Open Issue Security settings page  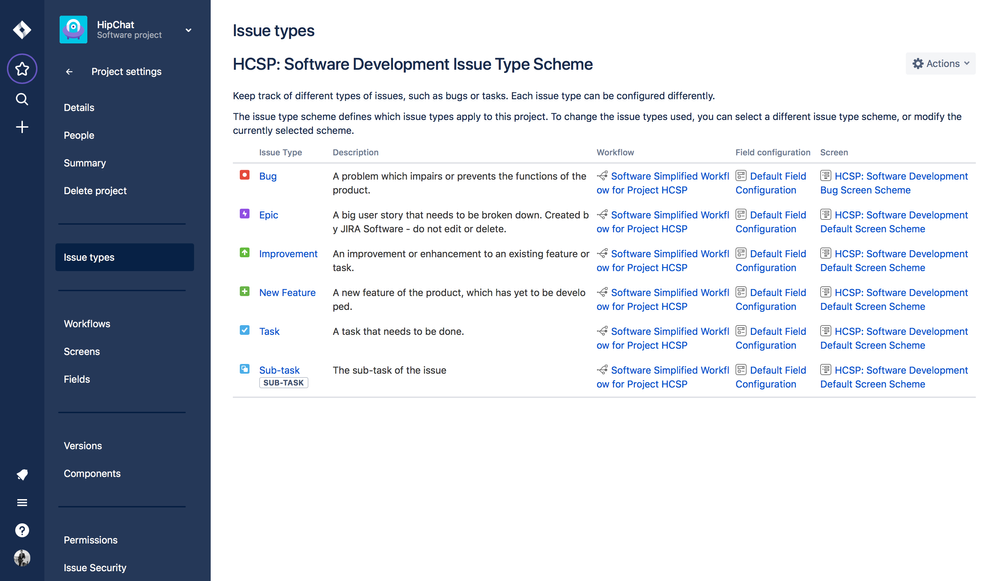click(95, 568)
